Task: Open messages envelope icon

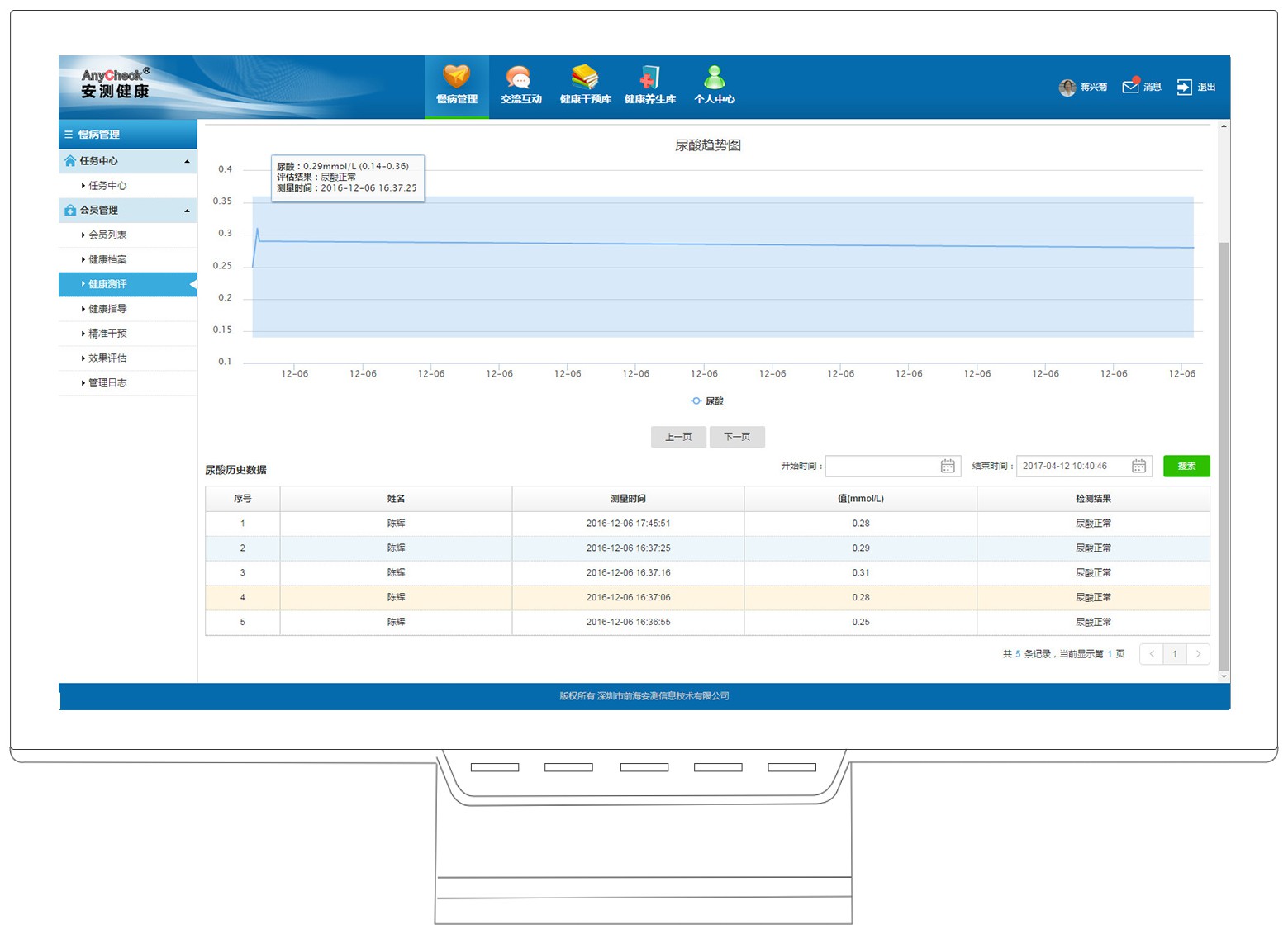Action: point(1130,87)
